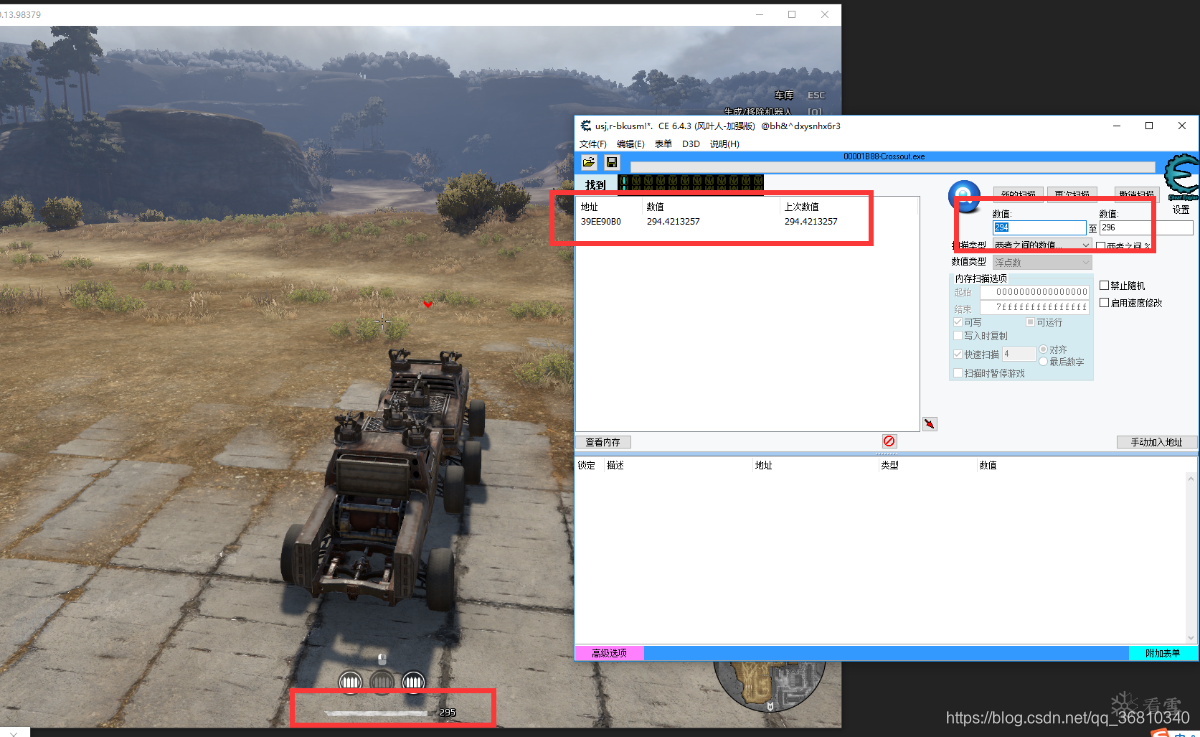This screenshot has width=1200, height=737.
Task: Click the second value field containing 296
Action: point(1146,228)
